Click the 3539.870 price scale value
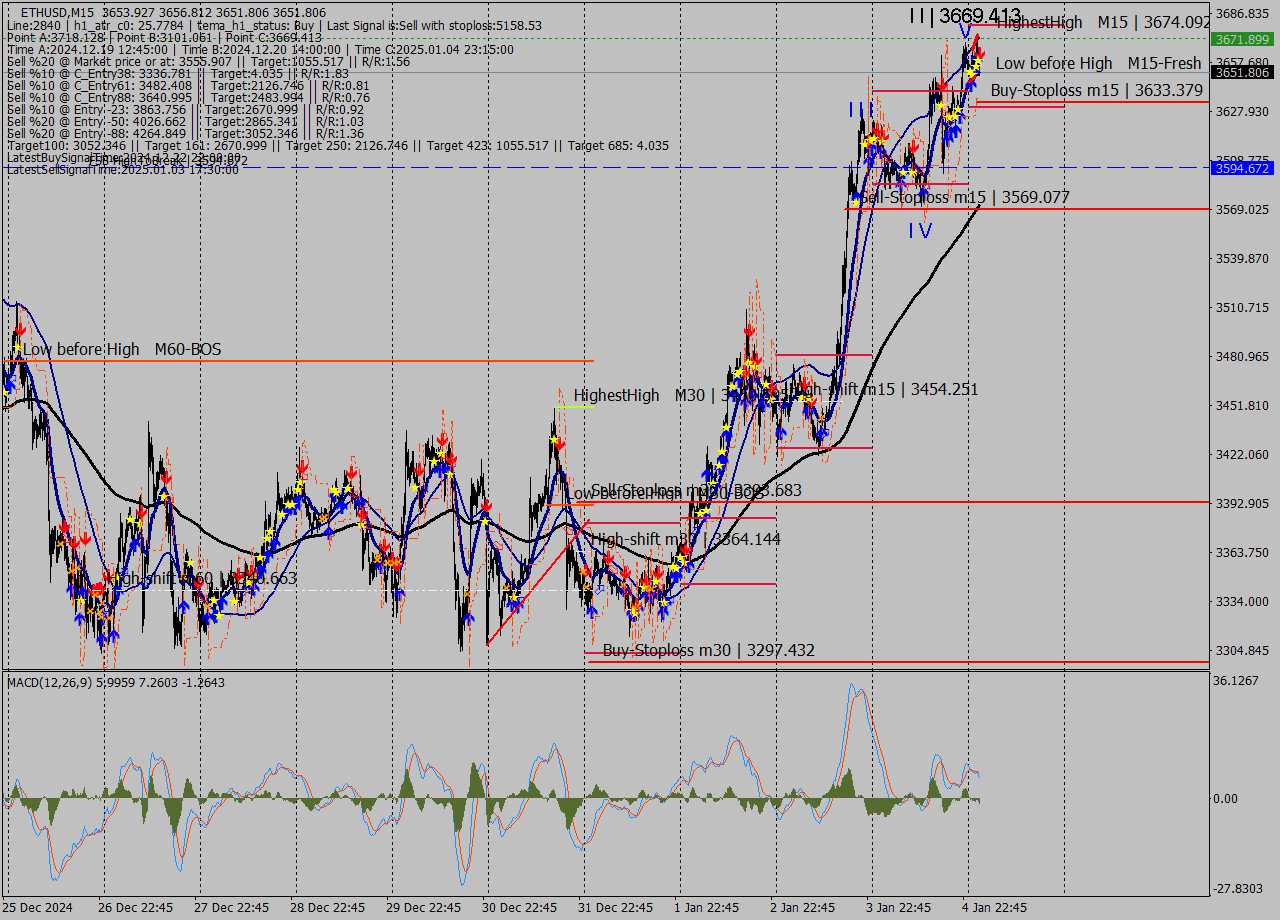 [1242, 258]
